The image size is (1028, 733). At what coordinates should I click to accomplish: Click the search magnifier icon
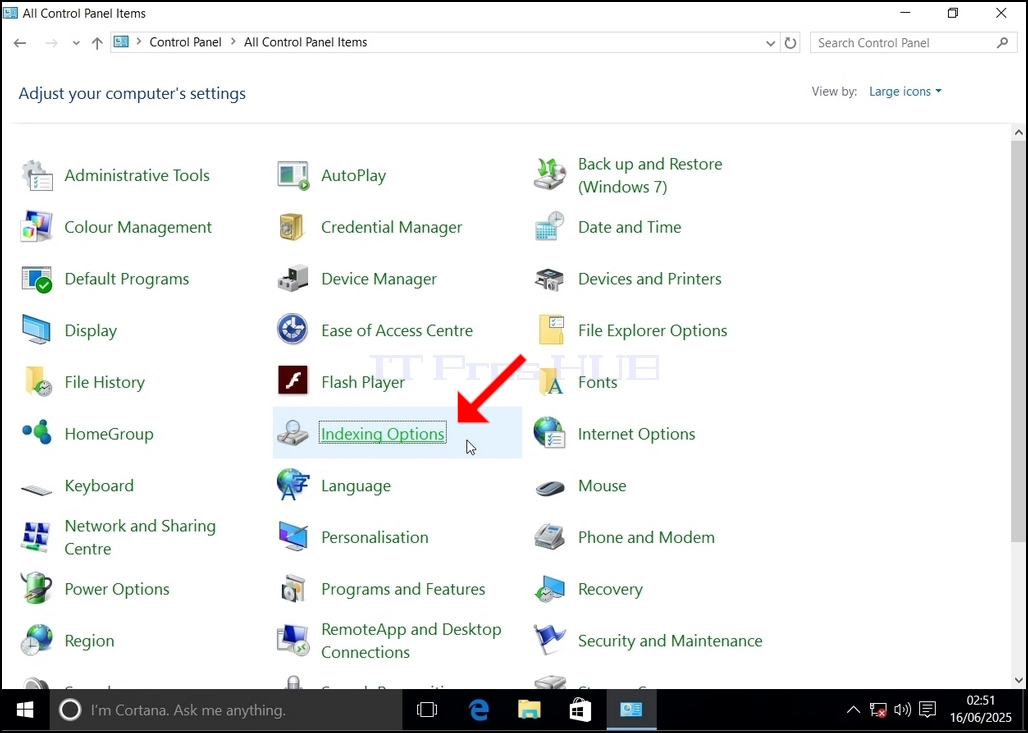[x=1002, y=43]
